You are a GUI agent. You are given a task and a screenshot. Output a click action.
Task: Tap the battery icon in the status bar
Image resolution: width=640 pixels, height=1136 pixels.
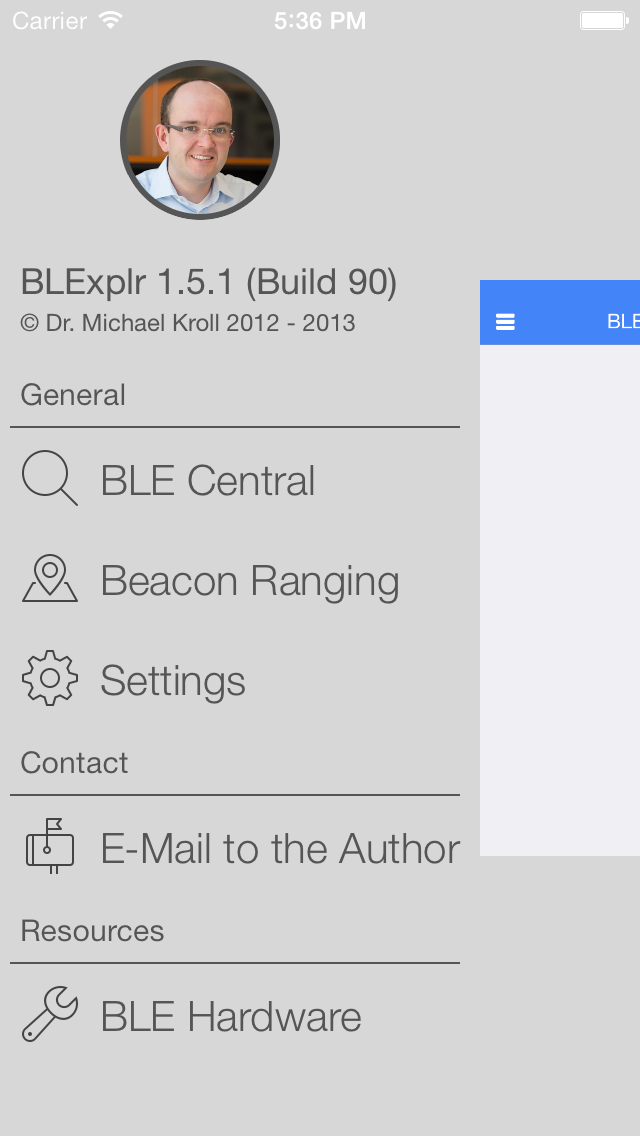point(604,20)
